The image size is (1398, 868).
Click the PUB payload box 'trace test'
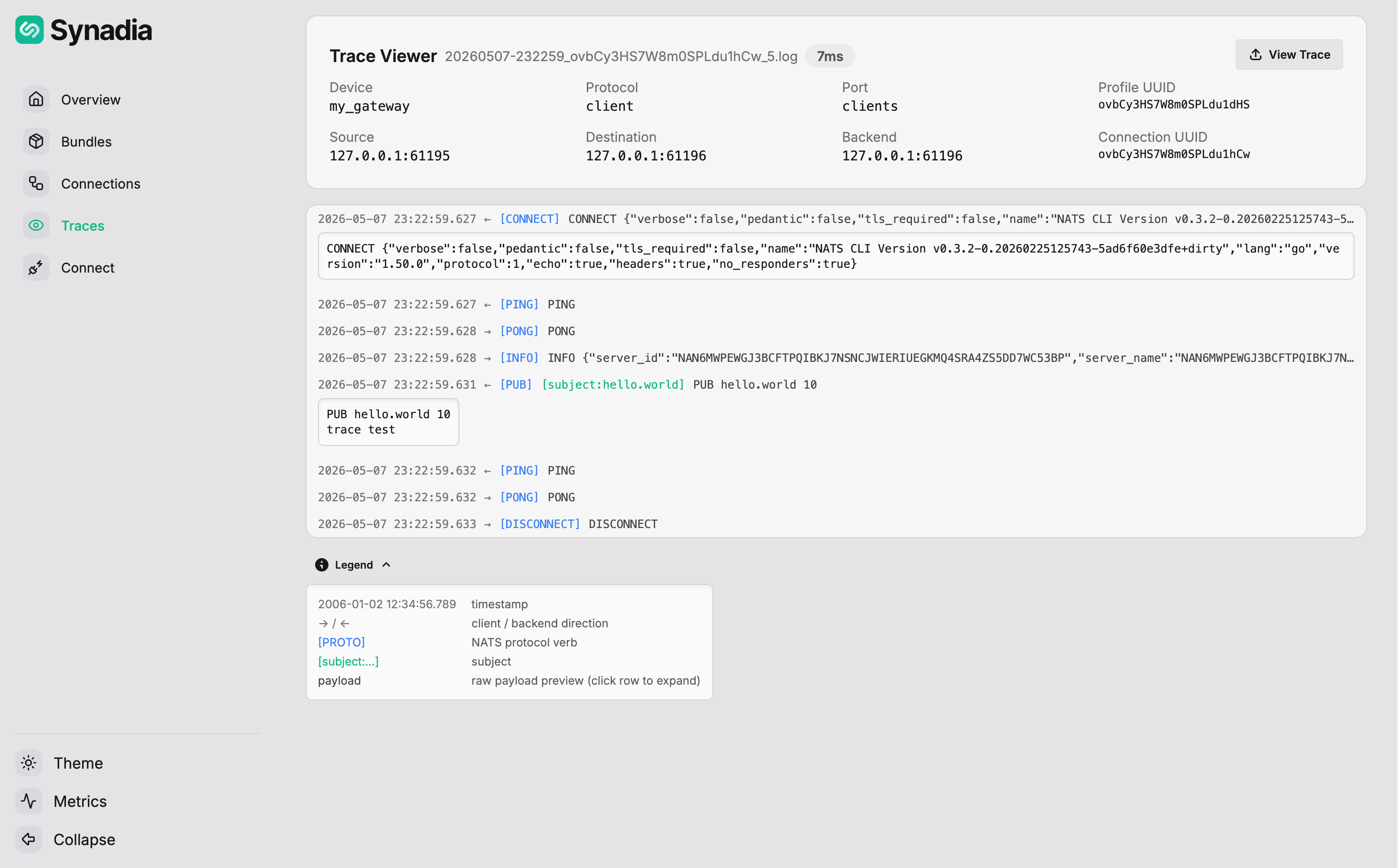pyautogui.click(x=389, y=422)
